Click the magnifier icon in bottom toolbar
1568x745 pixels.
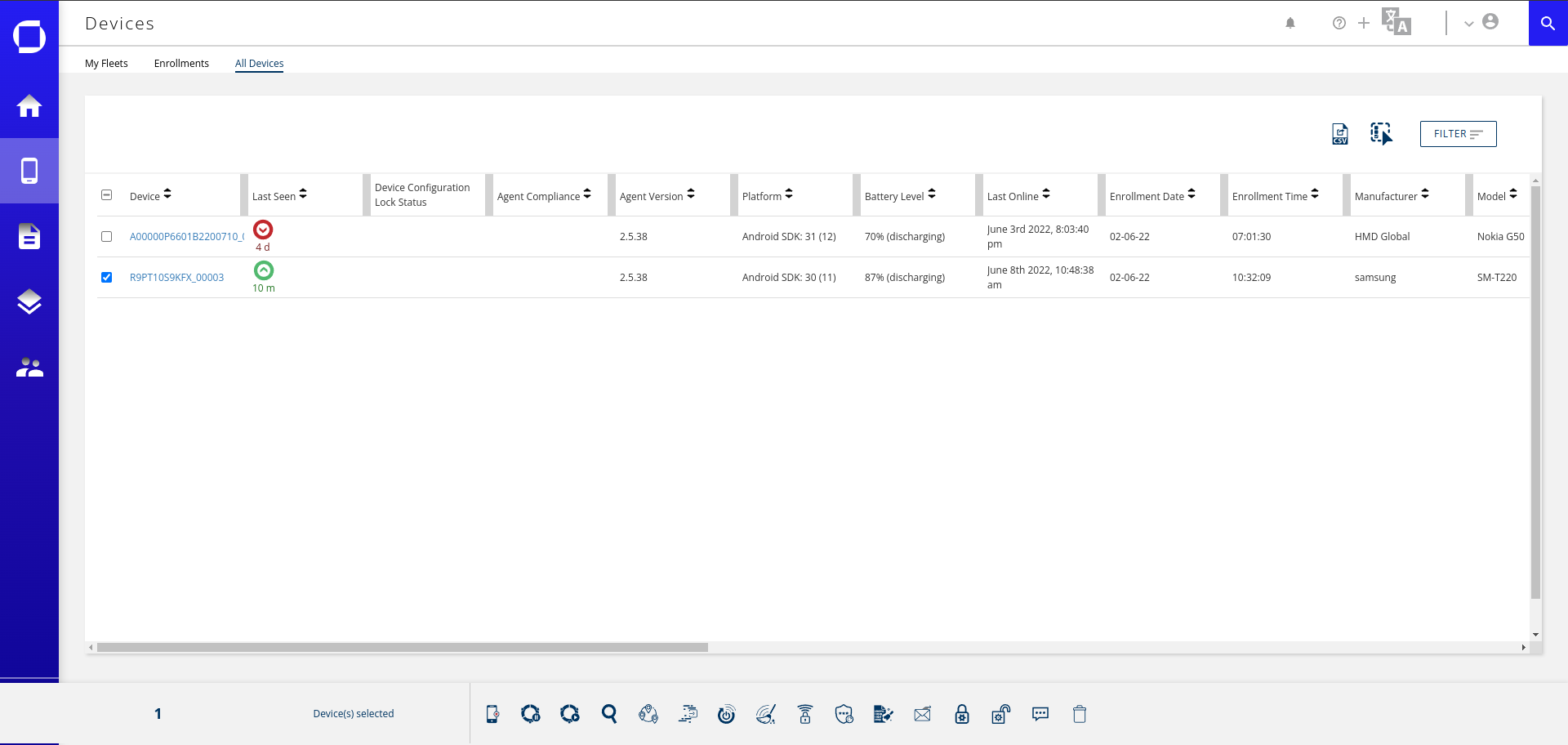(609, 714)
